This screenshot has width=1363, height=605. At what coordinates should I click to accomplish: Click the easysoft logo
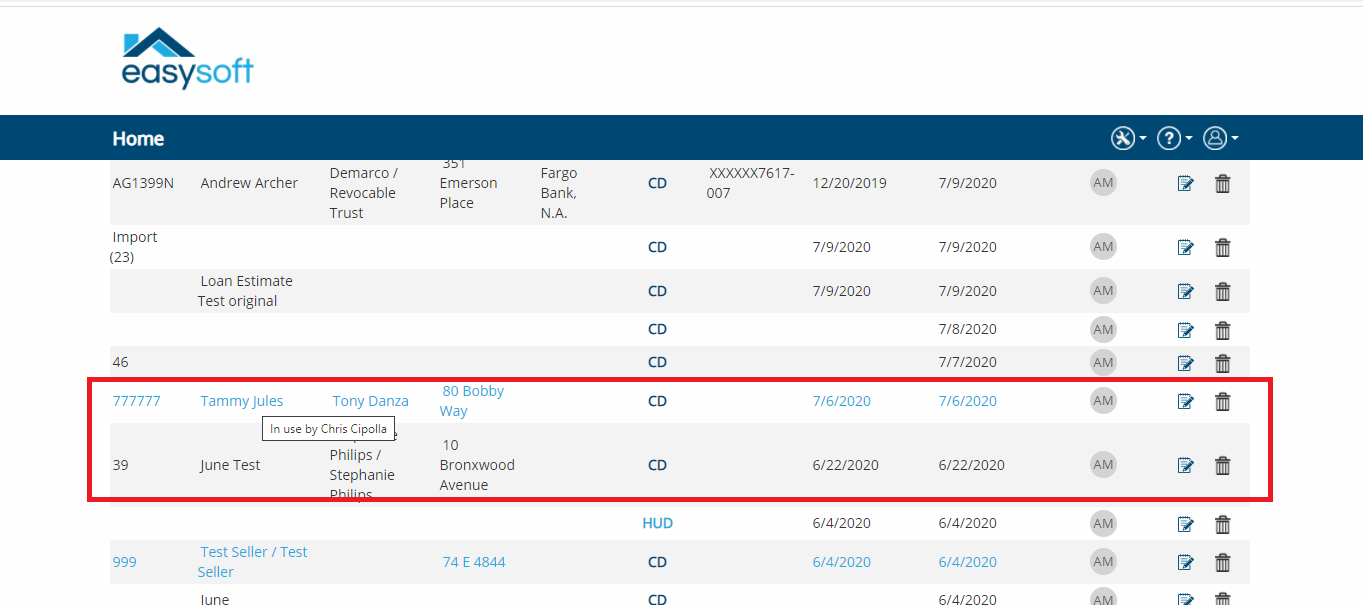[187, 58]
